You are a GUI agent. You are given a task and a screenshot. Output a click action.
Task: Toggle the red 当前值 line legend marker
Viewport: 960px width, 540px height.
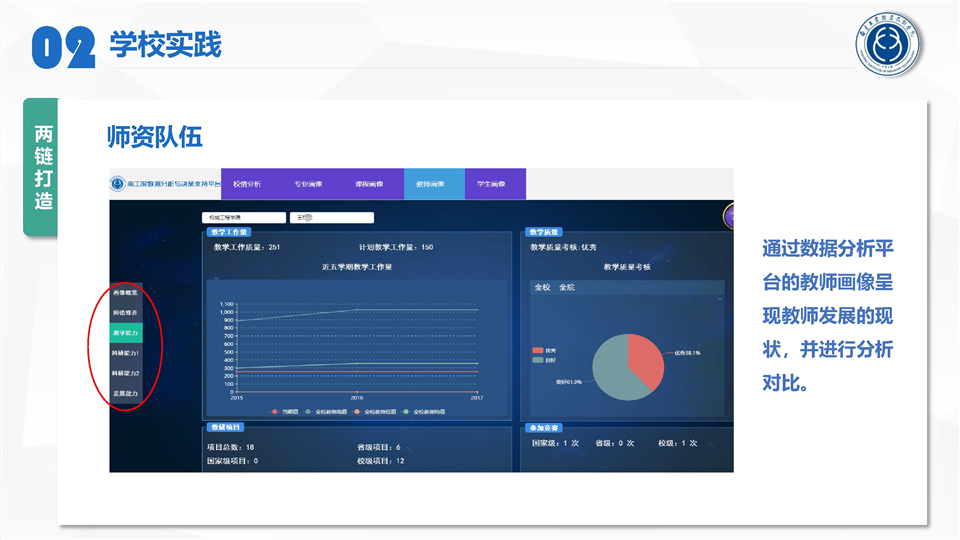coord(275,412)
